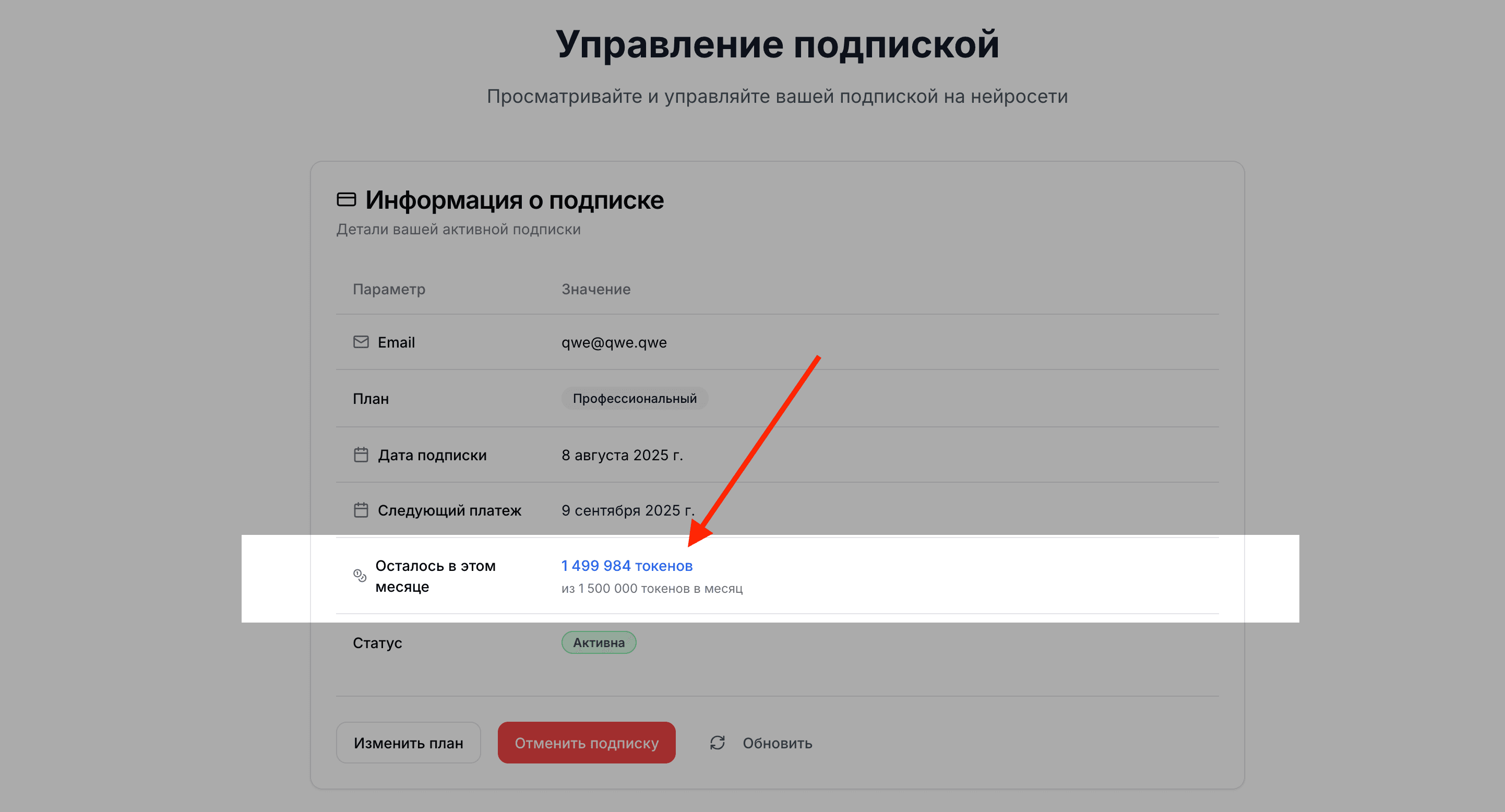Click the refresh icon next to Обновить
The width and height of the screenshot is (1505, 812).
coord(718,743)
